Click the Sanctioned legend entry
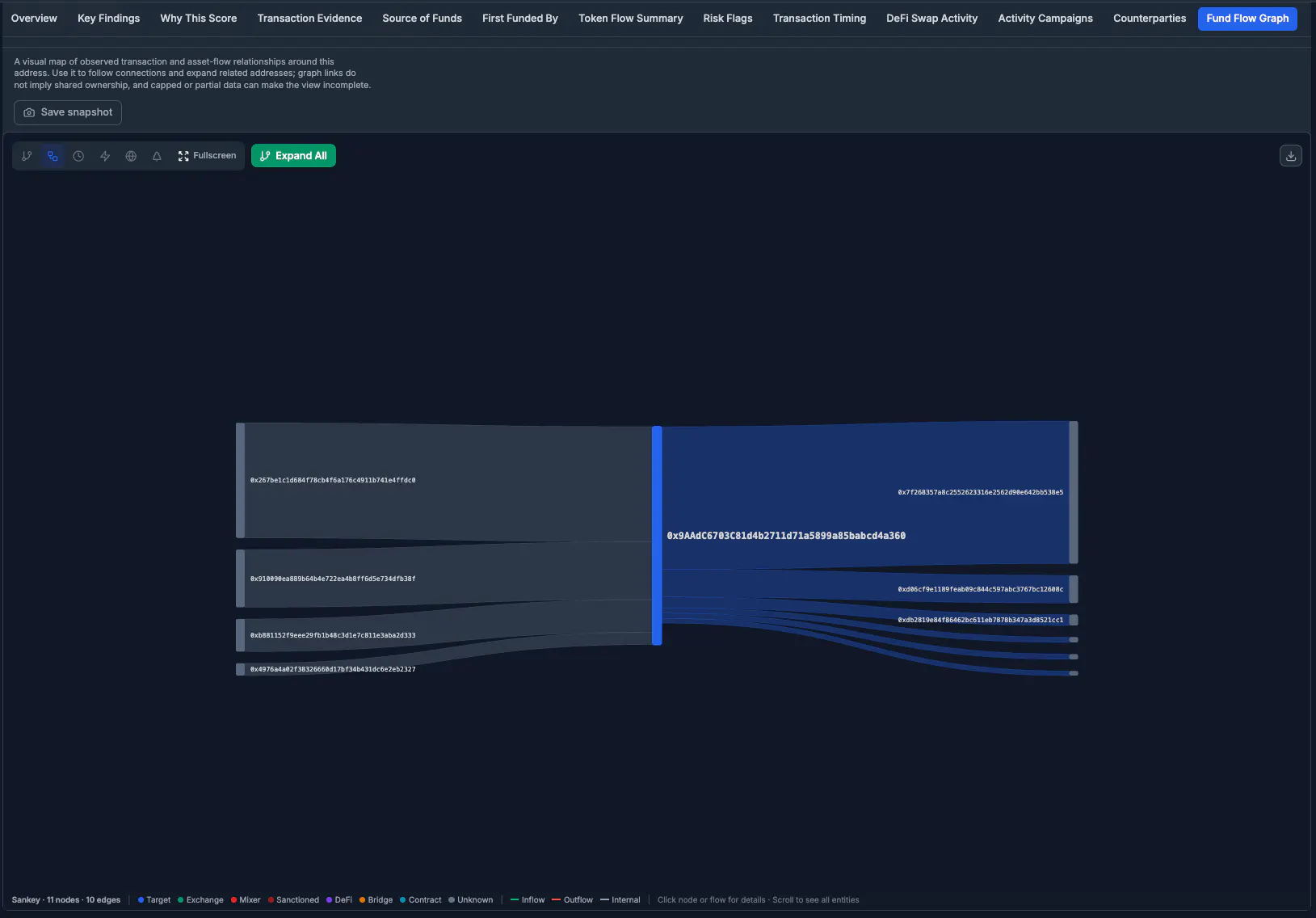 click(x=293, y=900)
